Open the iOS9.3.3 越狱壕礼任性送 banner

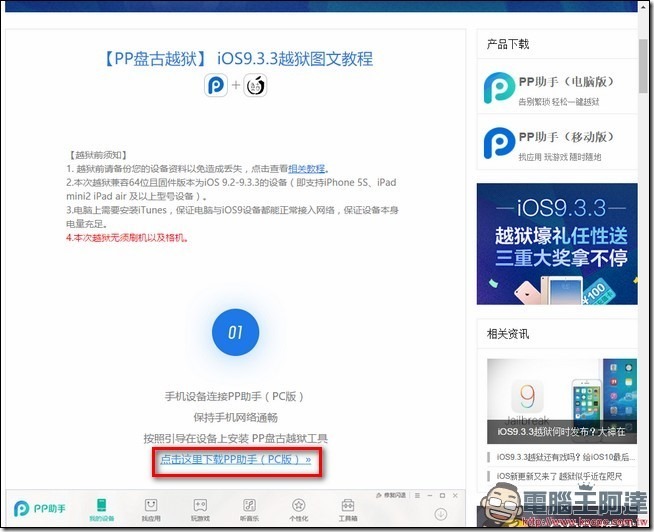coord(557,244)
